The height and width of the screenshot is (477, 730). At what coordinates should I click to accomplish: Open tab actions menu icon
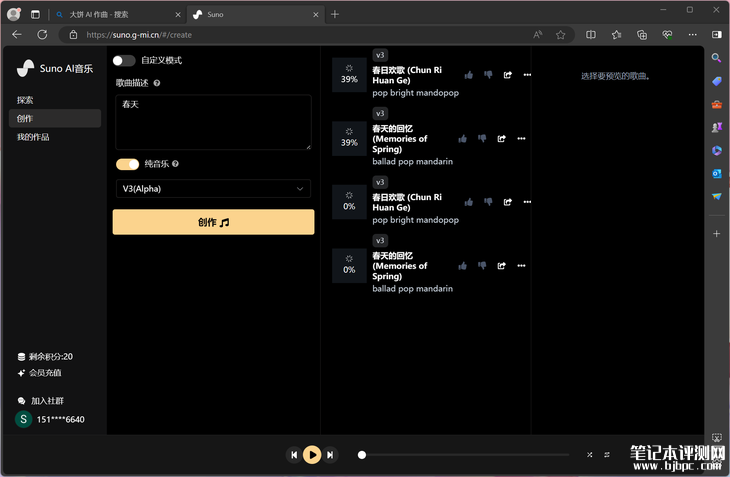point(35,14)
